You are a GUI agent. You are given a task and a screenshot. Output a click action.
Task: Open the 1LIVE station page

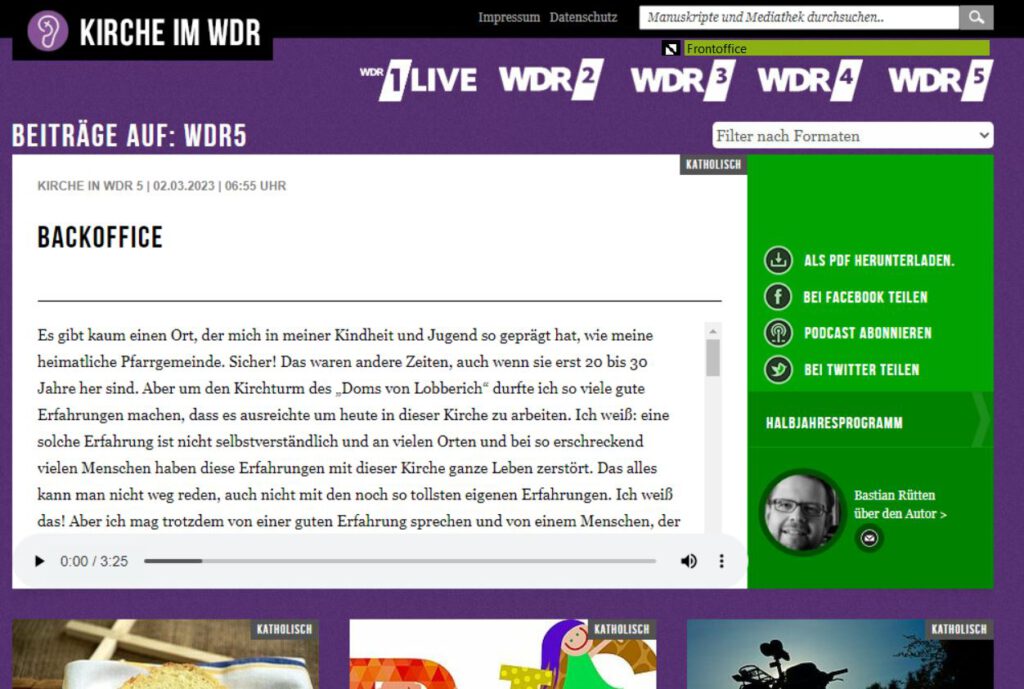(419, 80)
